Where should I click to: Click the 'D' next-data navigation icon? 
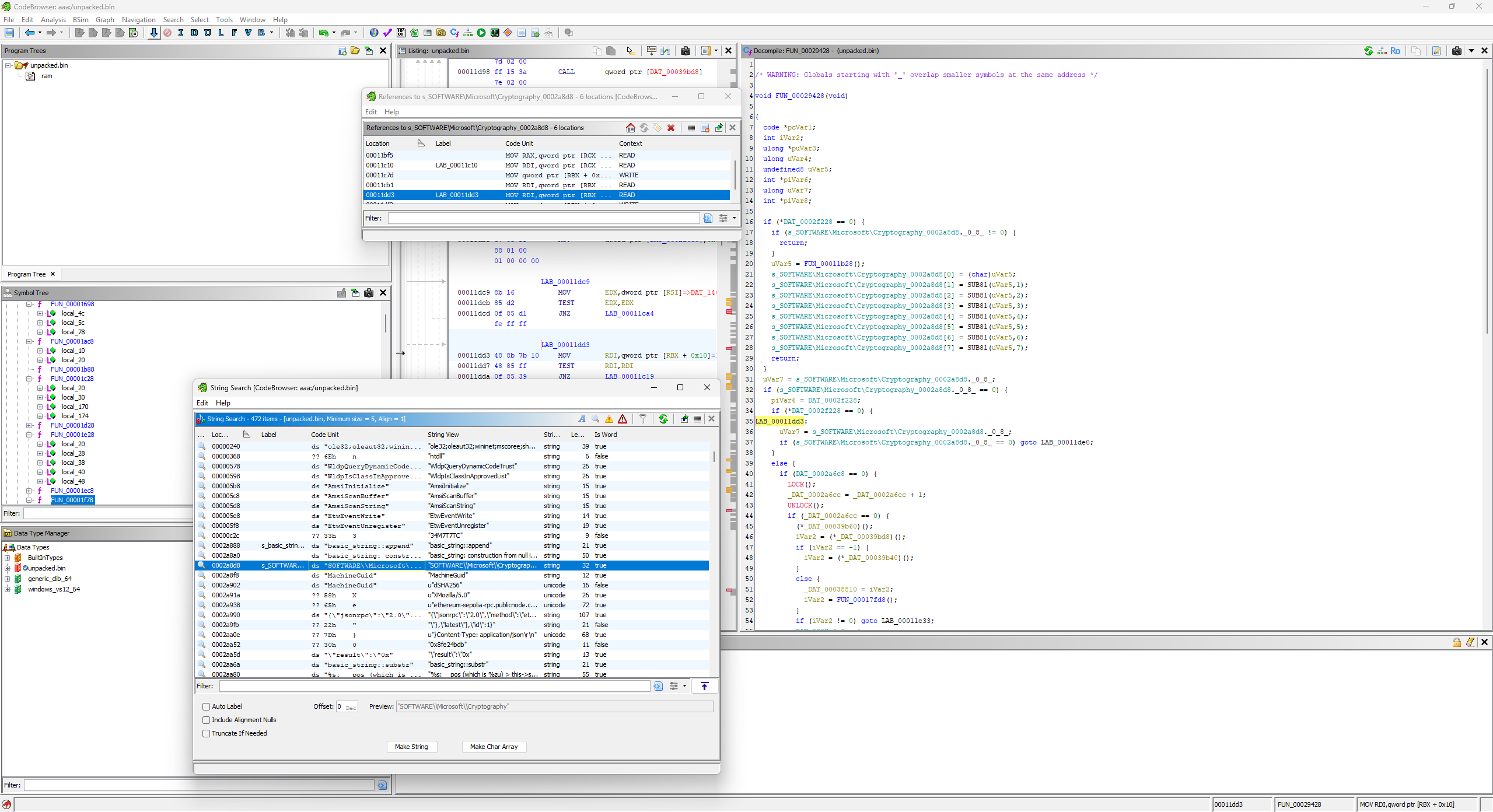(x=194, y=33)
